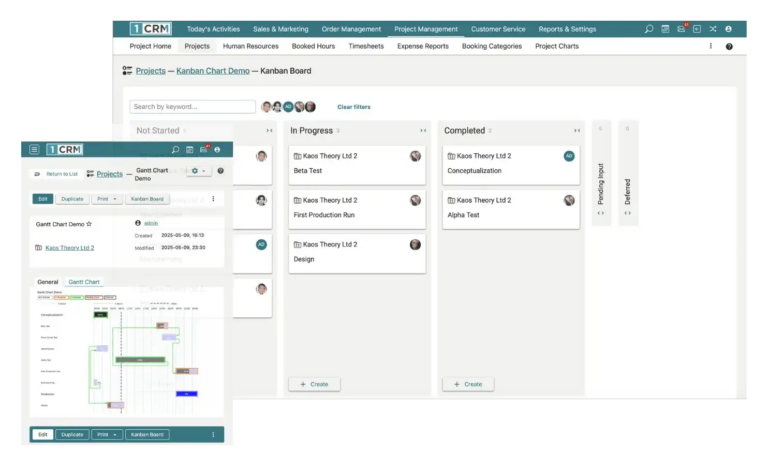
Task: Click Kaos Theory Ltd 2 link in Gantt window
Action: click(70, 248)
